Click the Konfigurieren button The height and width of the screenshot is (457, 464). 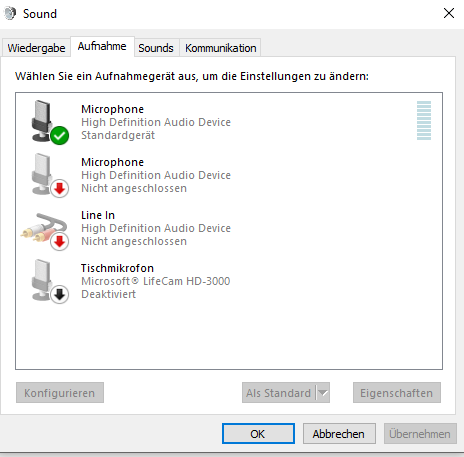60,393
